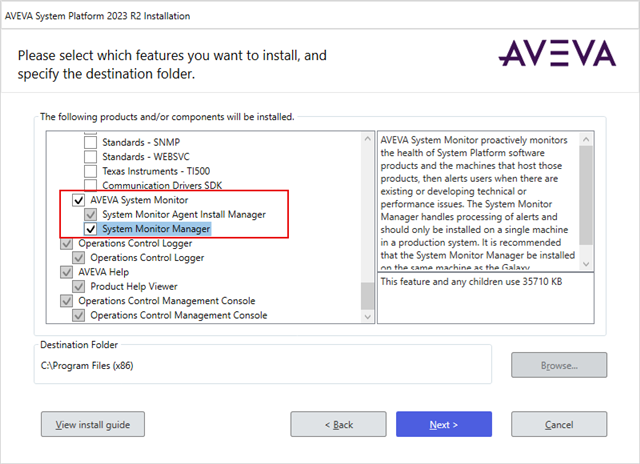Uncheck the AVEVA System Monitor checkbox
This screenshot has width=640, height=464.
78,200
